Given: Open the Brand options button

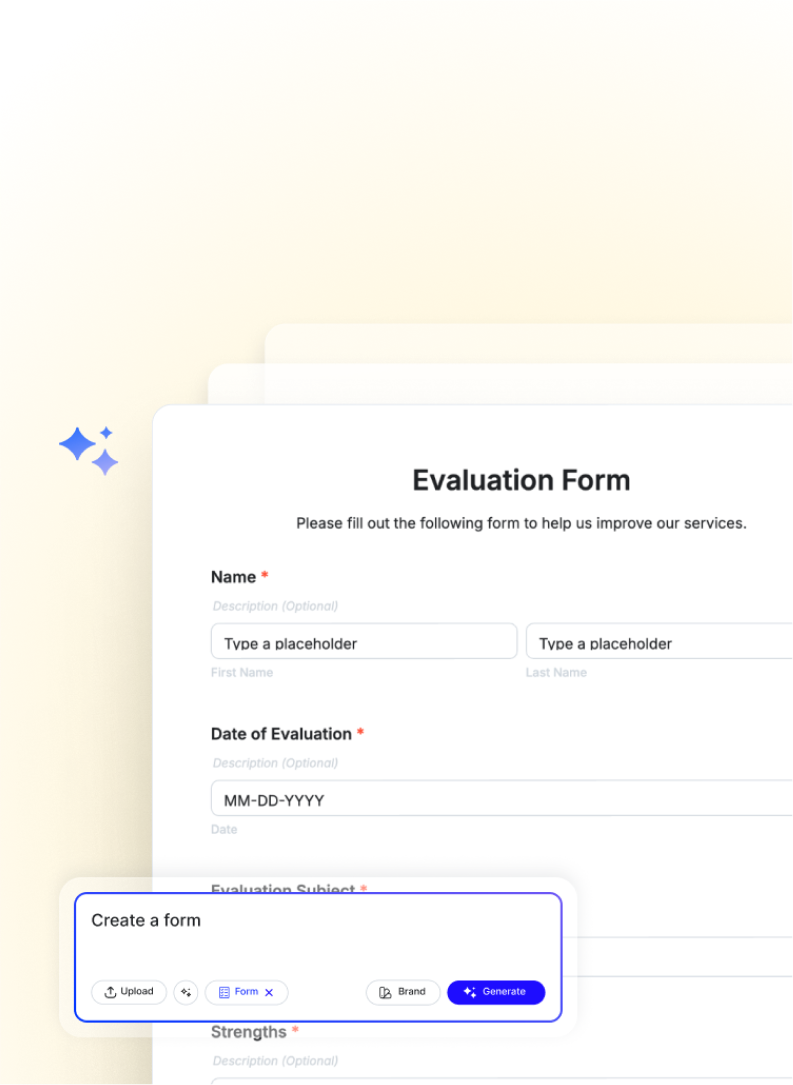Looking at the screenshot, I should 403,992.
